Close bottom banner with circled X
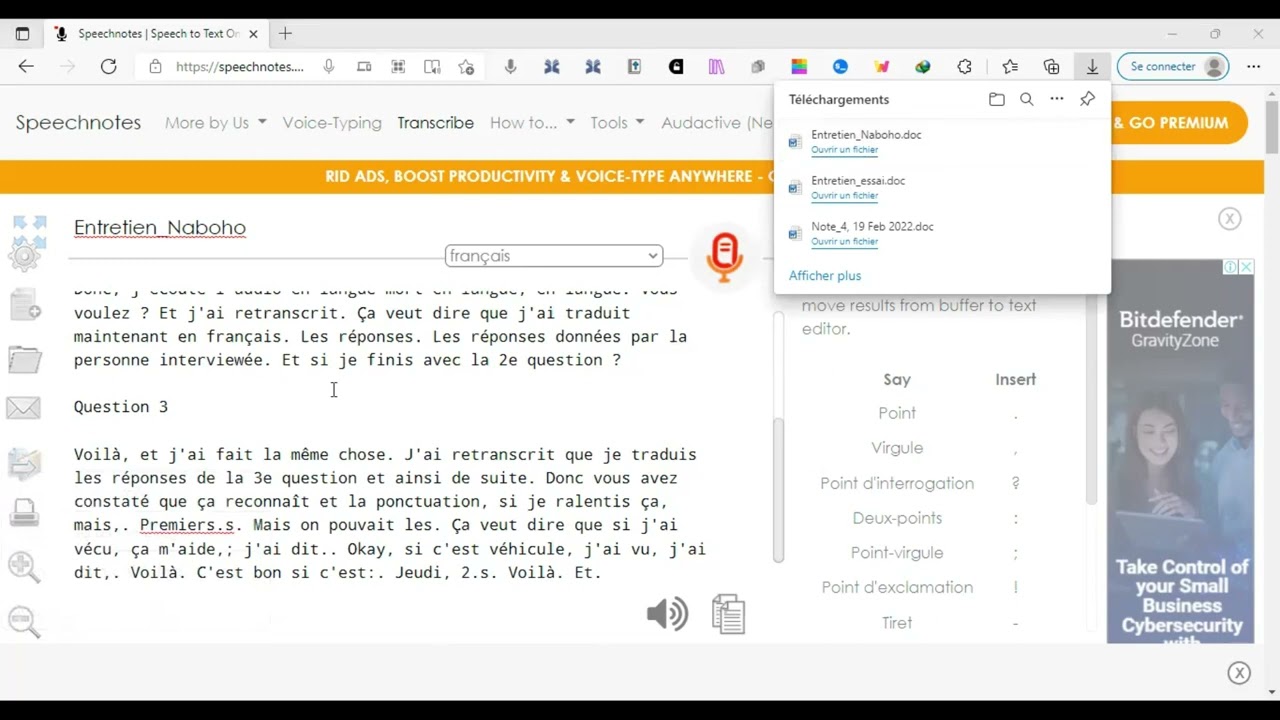Viewport: 1280px width, 720px height. tap(1239, 673)
